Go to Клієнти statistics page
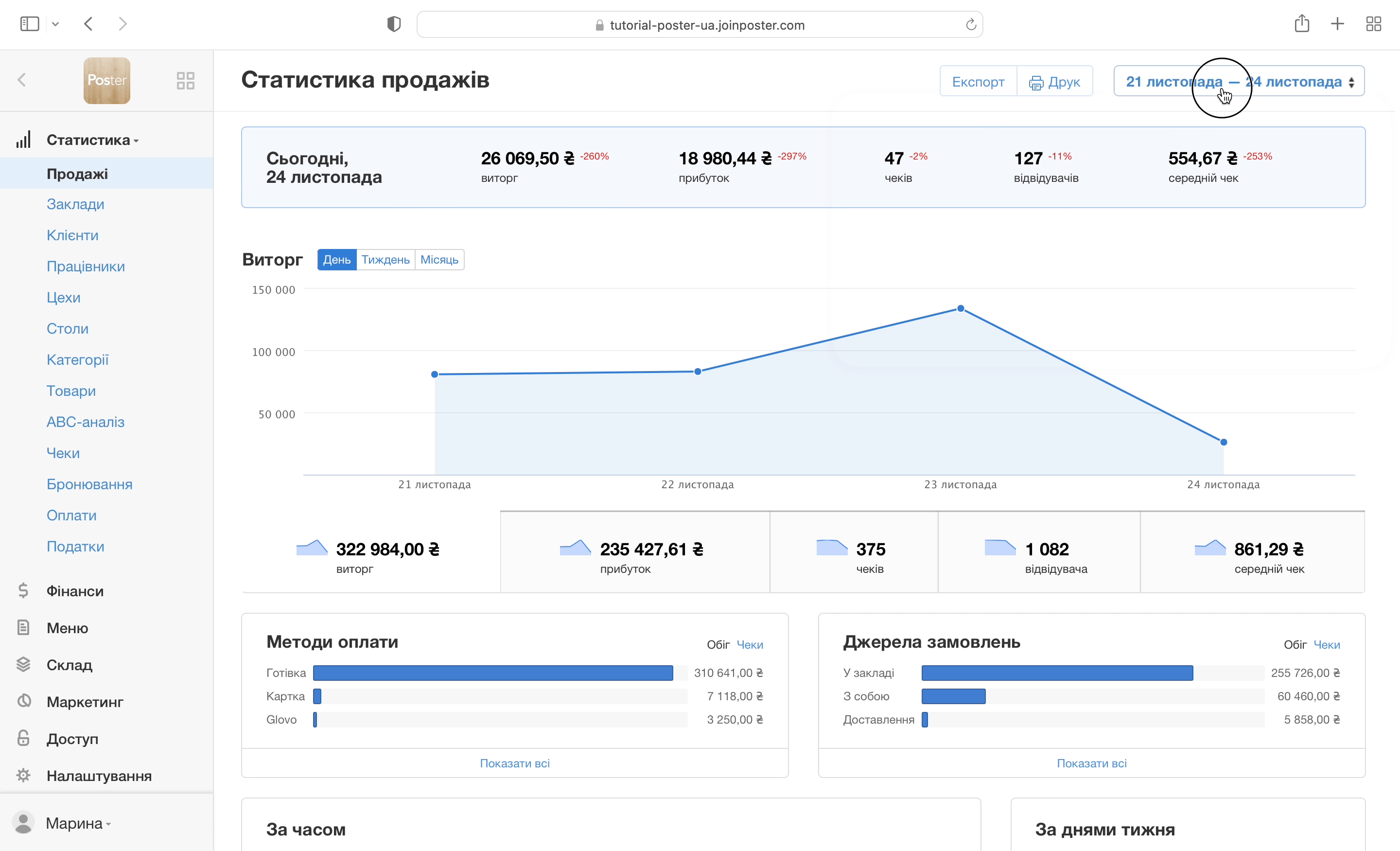 pos(72,235)
